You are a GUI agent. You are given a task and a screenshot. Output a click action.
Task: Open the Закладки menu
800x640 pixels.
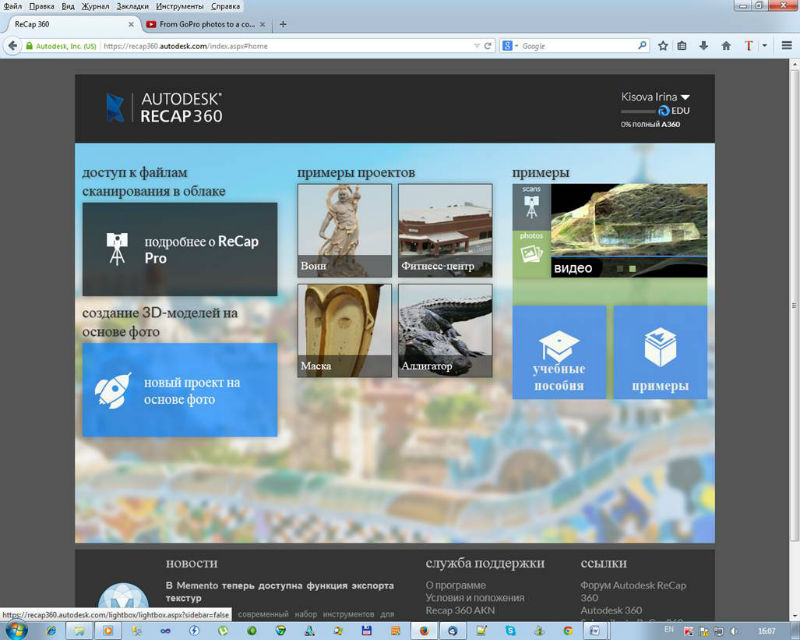click(132, 6)
